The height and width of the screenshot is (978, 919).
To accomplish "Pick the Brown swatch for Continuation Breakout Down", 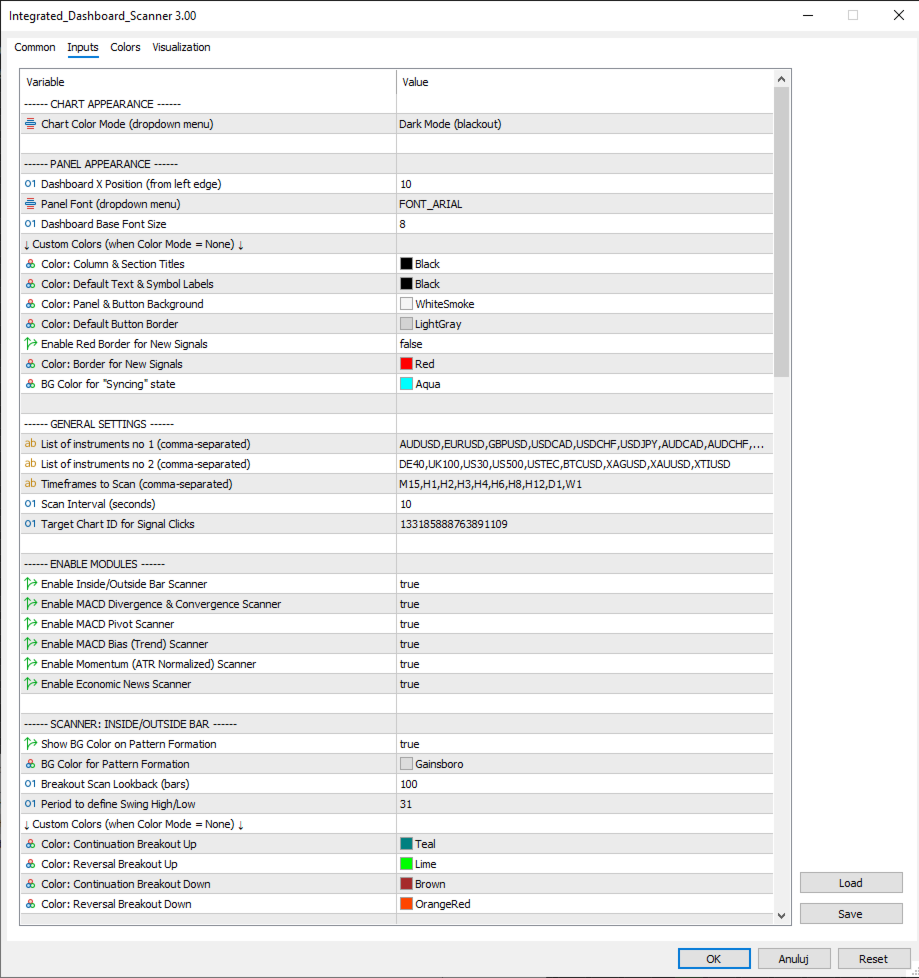I will tap(406, 884).
